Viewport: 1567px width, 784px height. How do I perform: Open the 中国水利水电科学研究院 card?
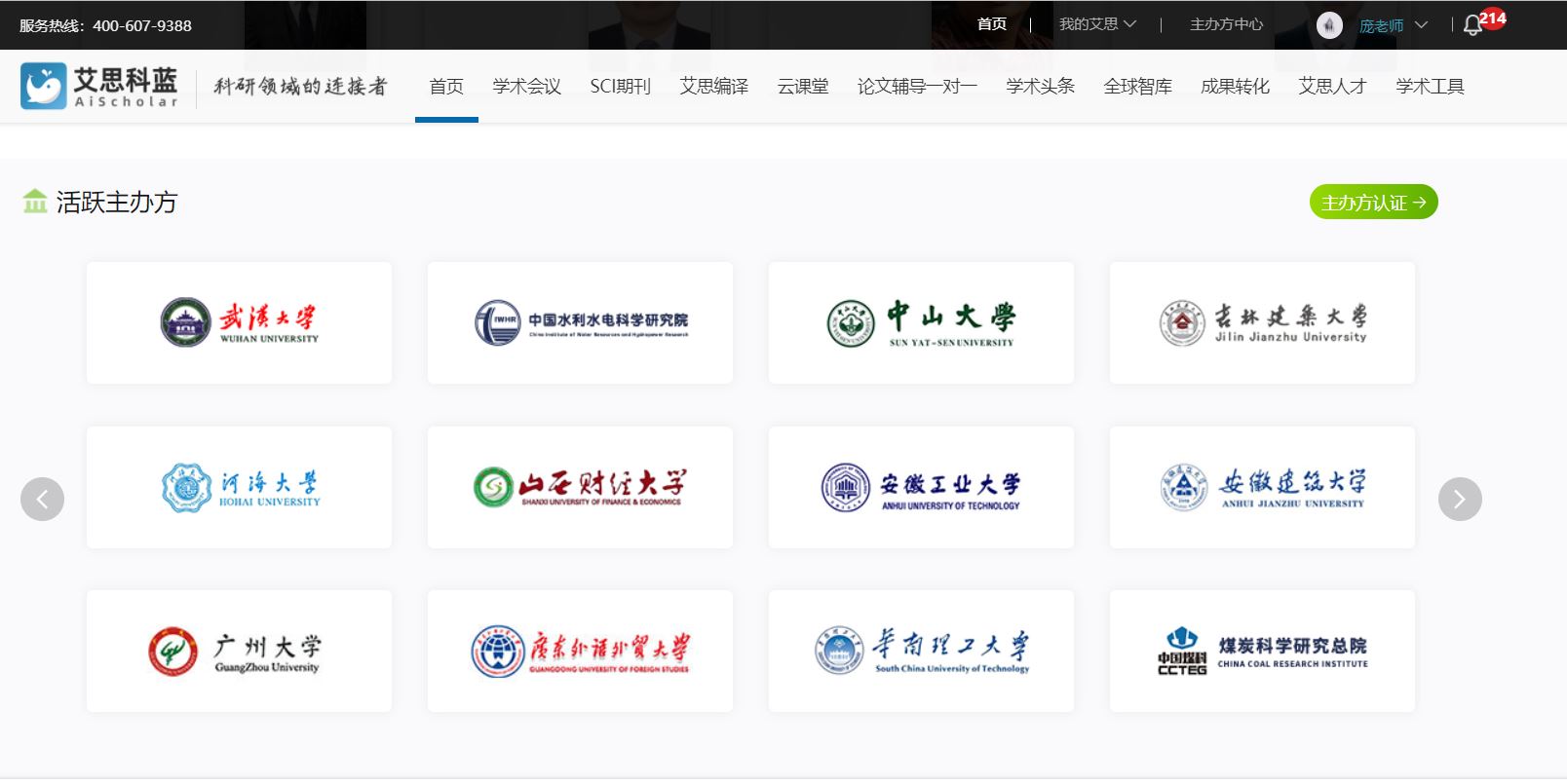[580, 322]
